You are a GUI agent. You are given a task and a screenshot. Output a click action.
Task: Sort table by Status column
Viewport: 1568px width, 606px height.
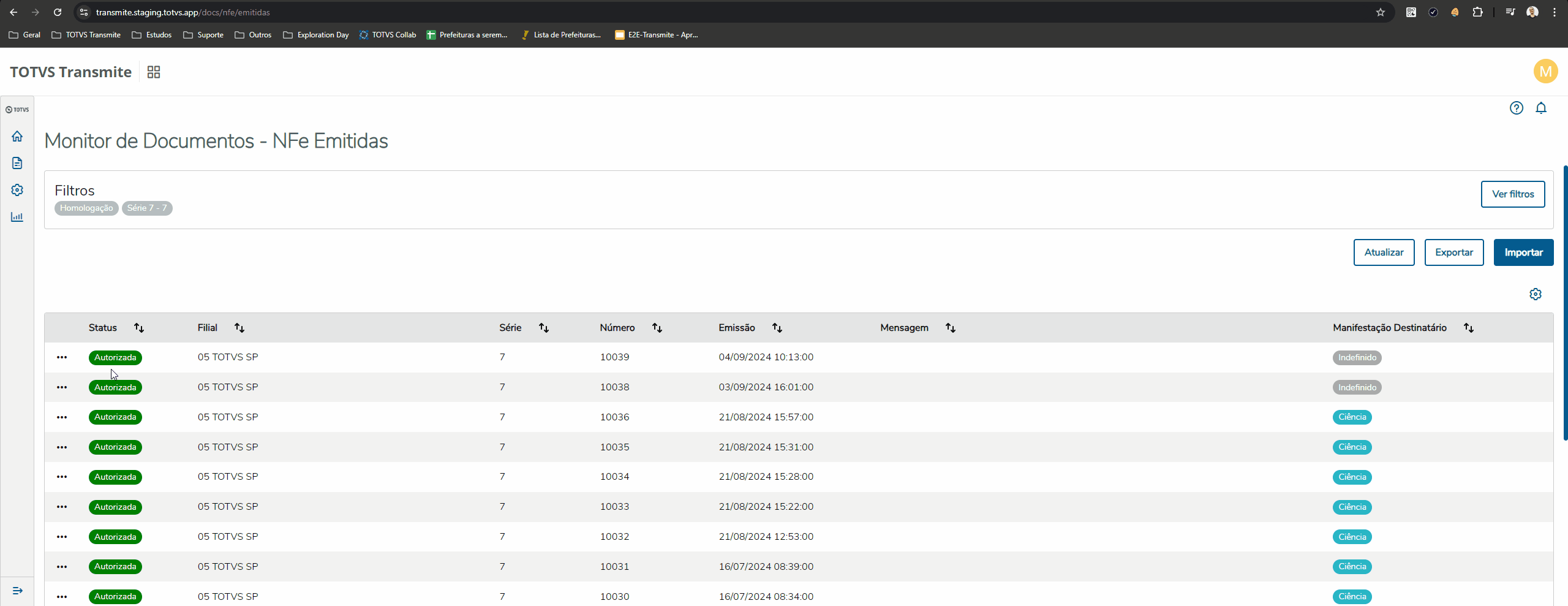(139, 328)
